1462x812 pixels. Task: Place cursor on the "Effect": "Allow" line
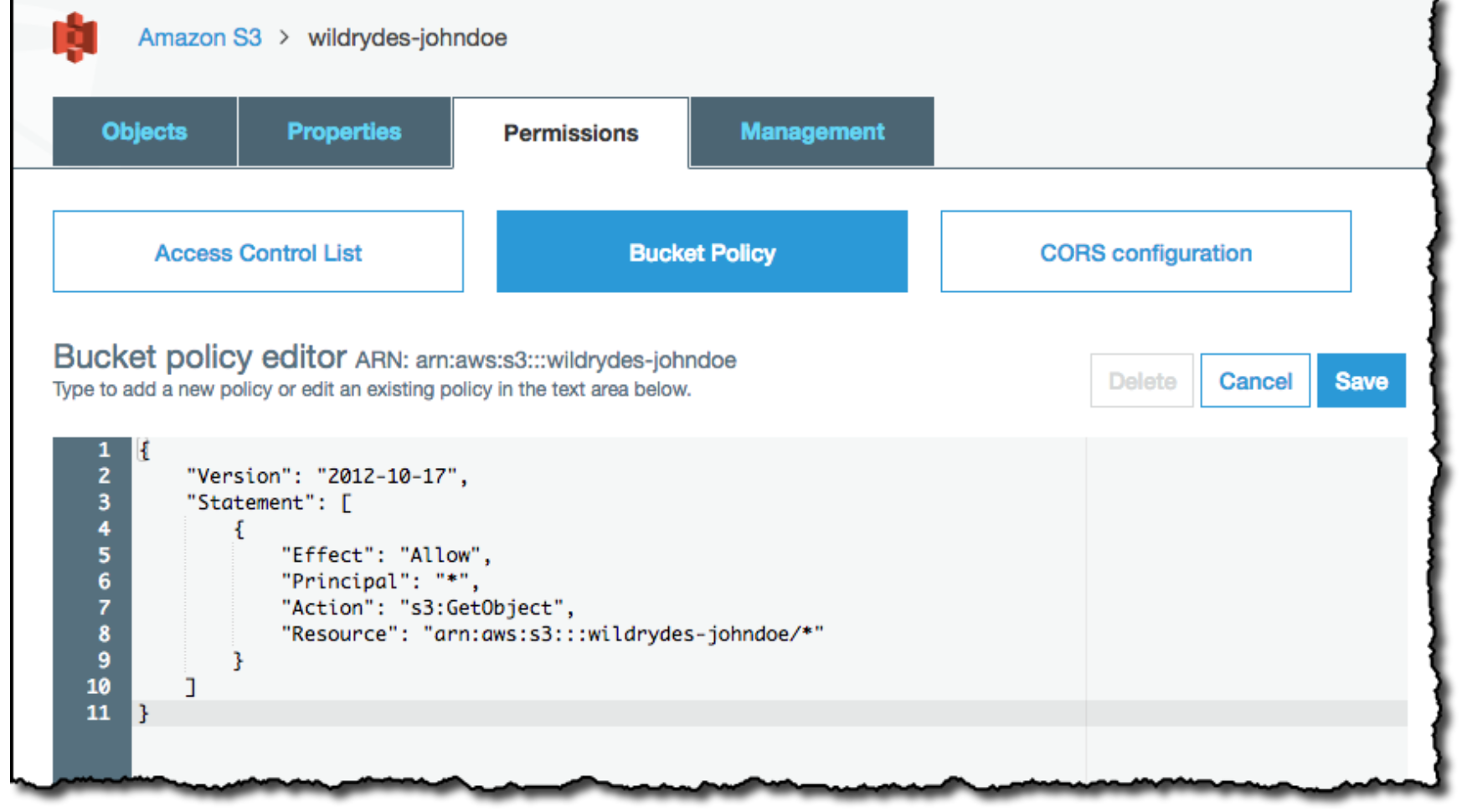tap(386, 555)
